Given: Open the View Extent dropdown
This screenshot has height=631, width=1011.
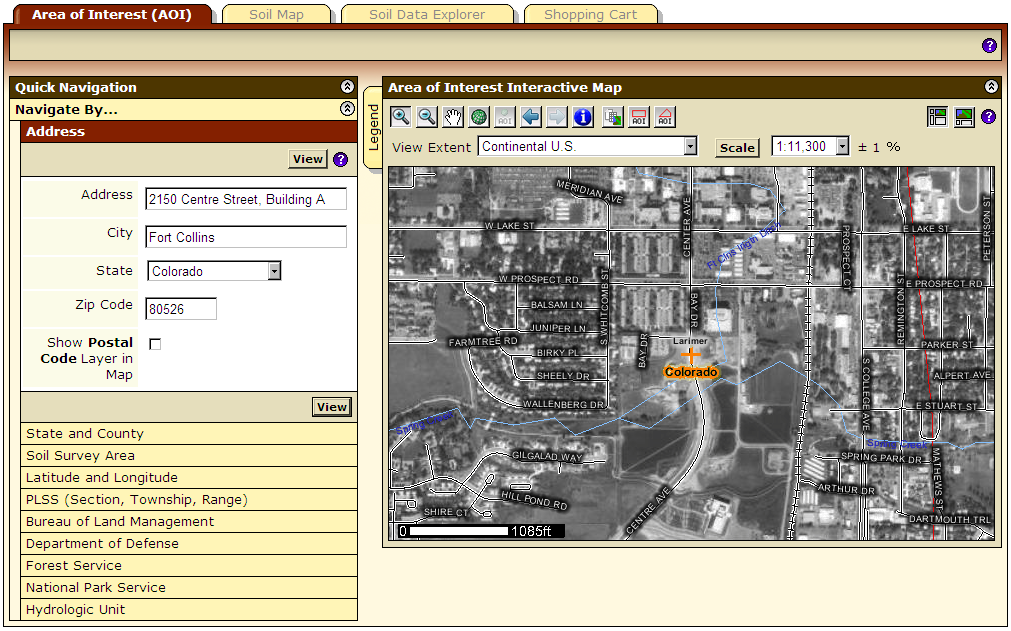Looking at the screenshot, I should coord(691,146).
